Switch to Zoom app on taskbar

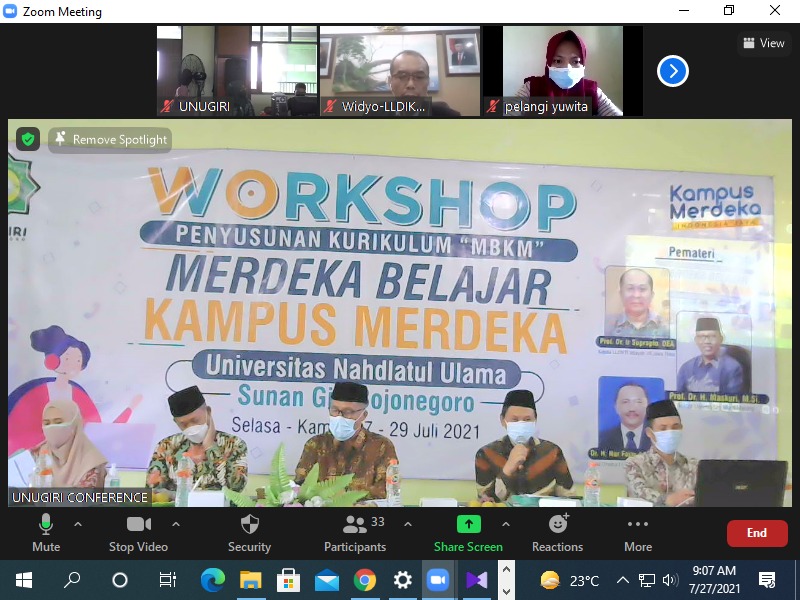point(438,580)
